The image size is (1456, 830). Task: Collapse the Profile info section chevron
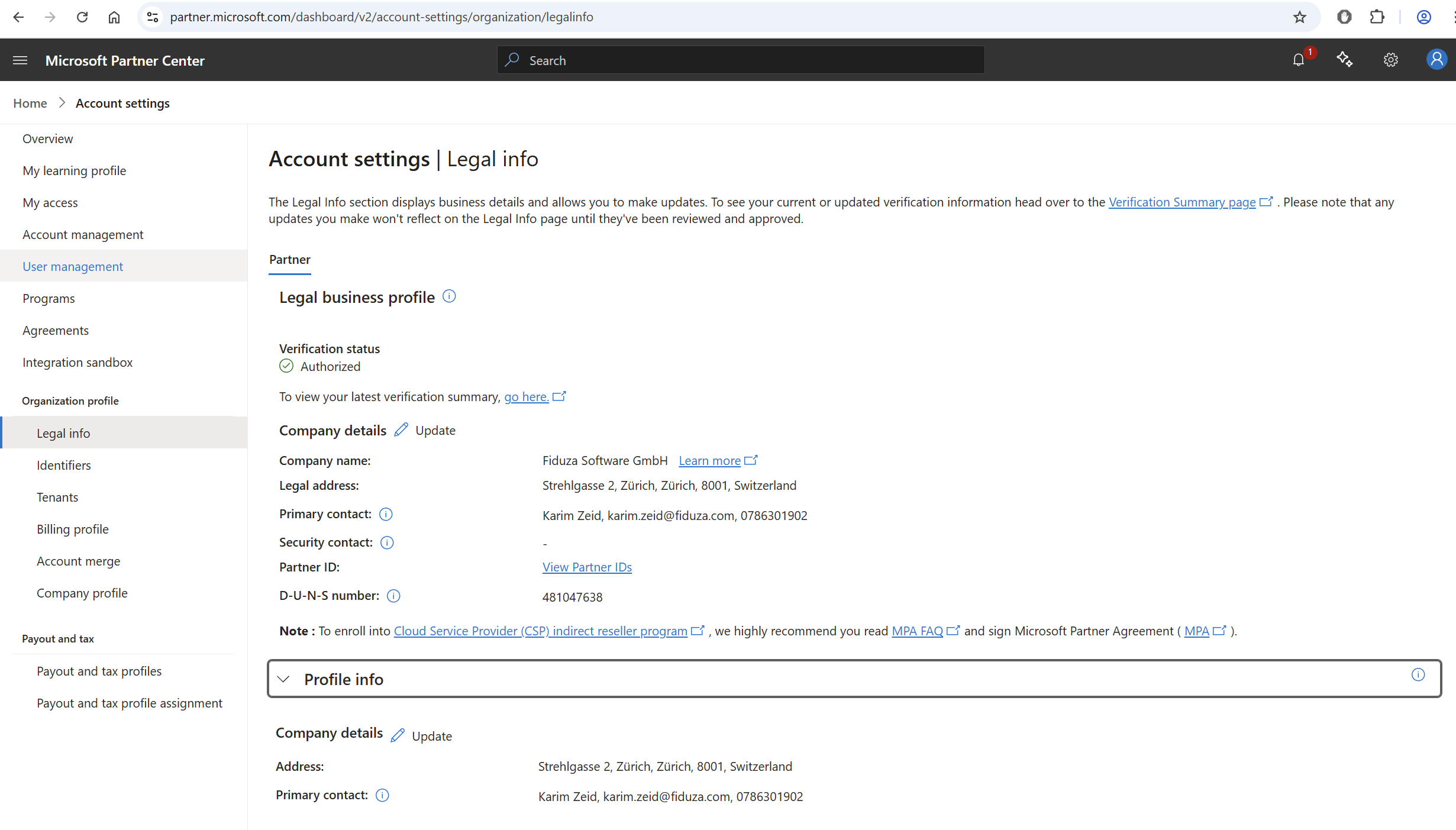tap(284, 679)
